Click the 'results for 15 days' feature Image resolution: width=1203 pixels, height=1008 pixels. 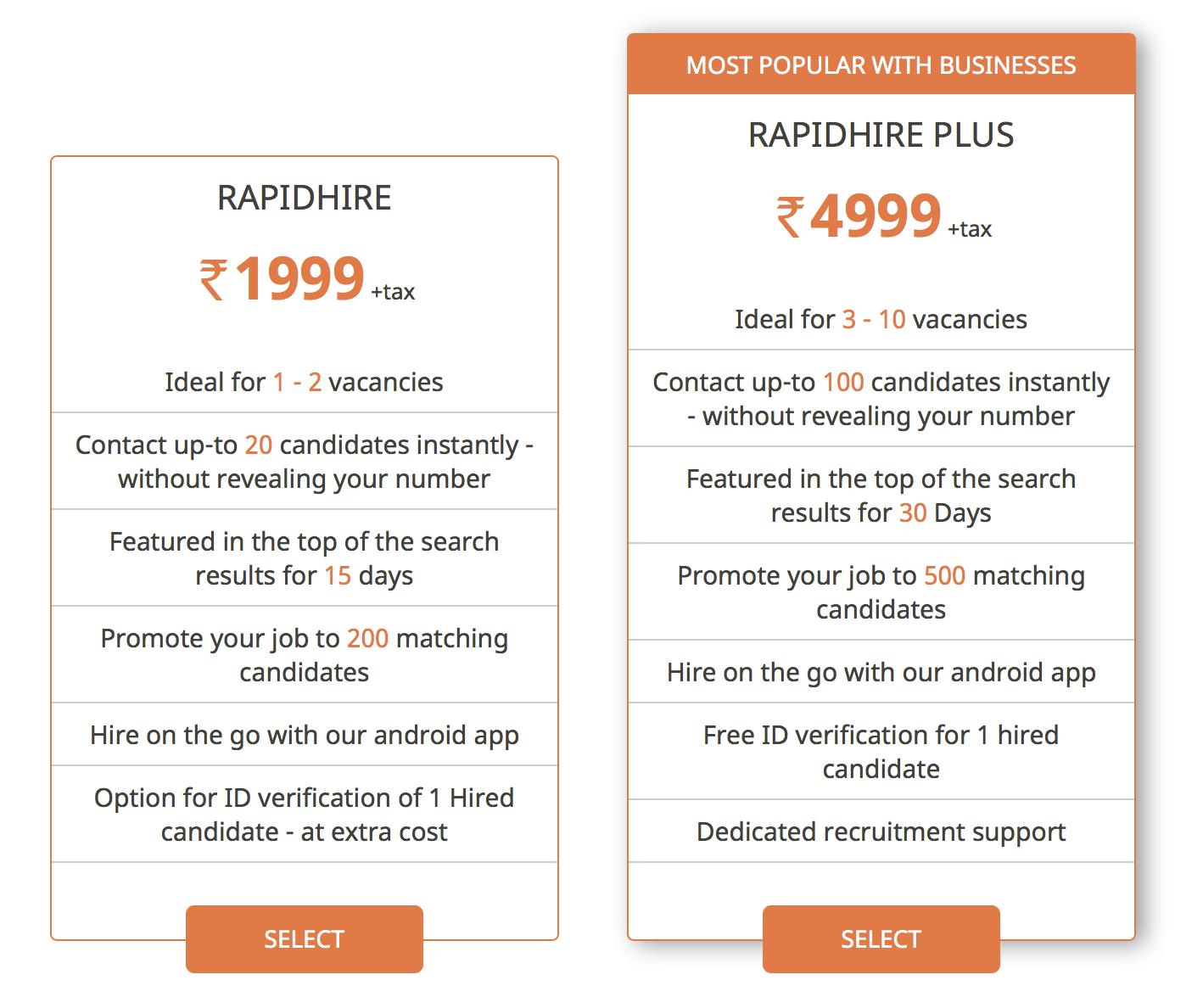click(304, 558)
